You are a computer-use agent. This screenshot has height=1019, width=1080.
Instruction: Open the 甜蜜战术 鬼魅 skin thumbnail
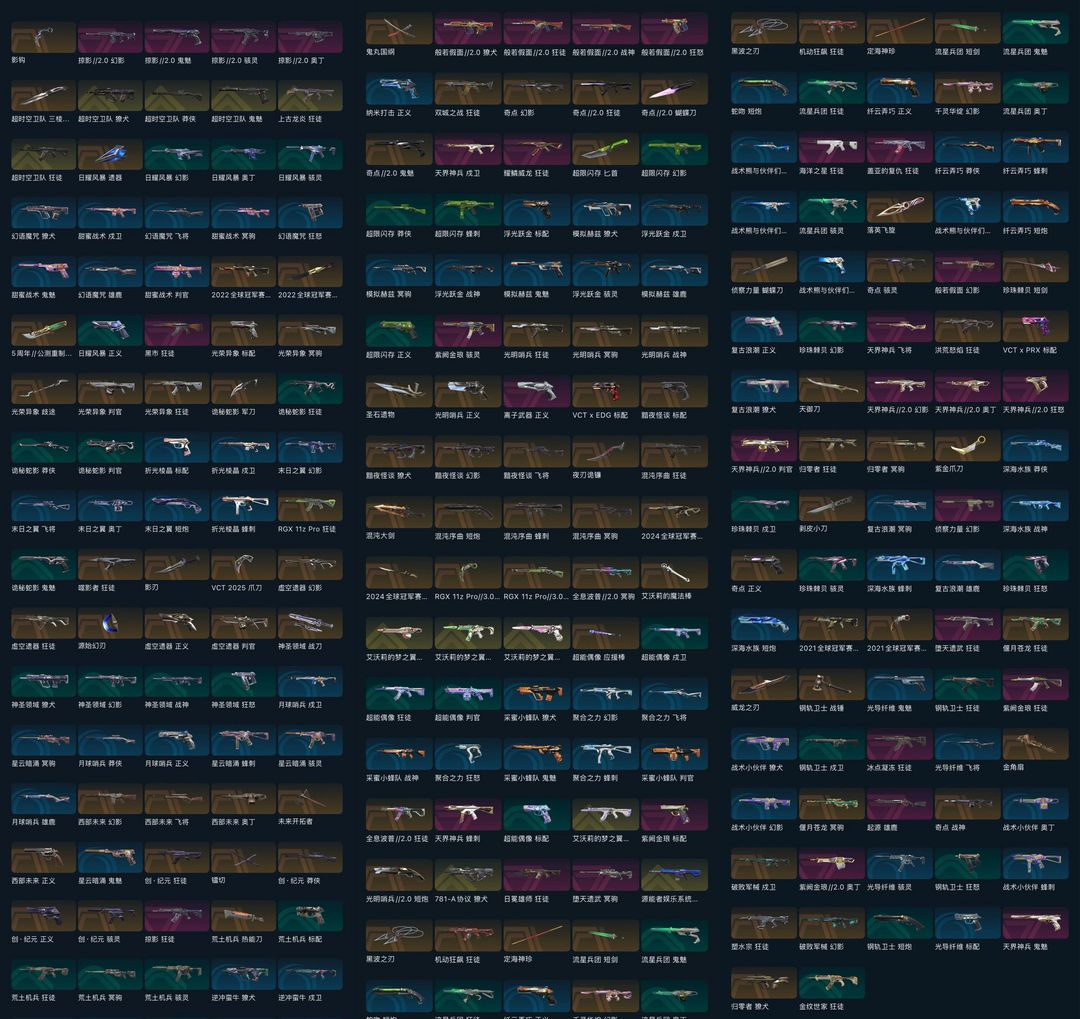[x=43, y=271]
